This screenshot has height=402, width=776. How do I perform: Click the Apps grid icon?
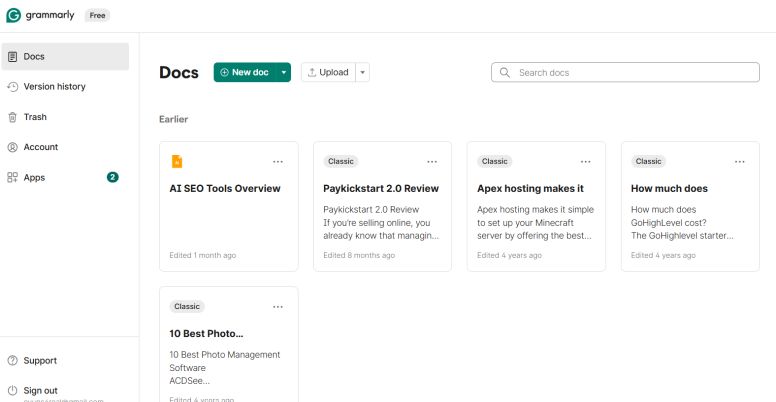click(x=12, y=177)
